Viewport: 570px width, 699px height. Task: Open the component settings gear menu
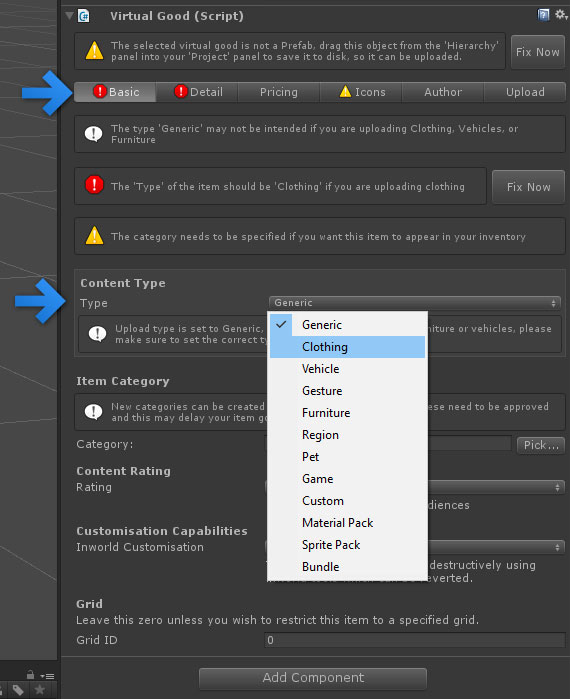point(560,15)
